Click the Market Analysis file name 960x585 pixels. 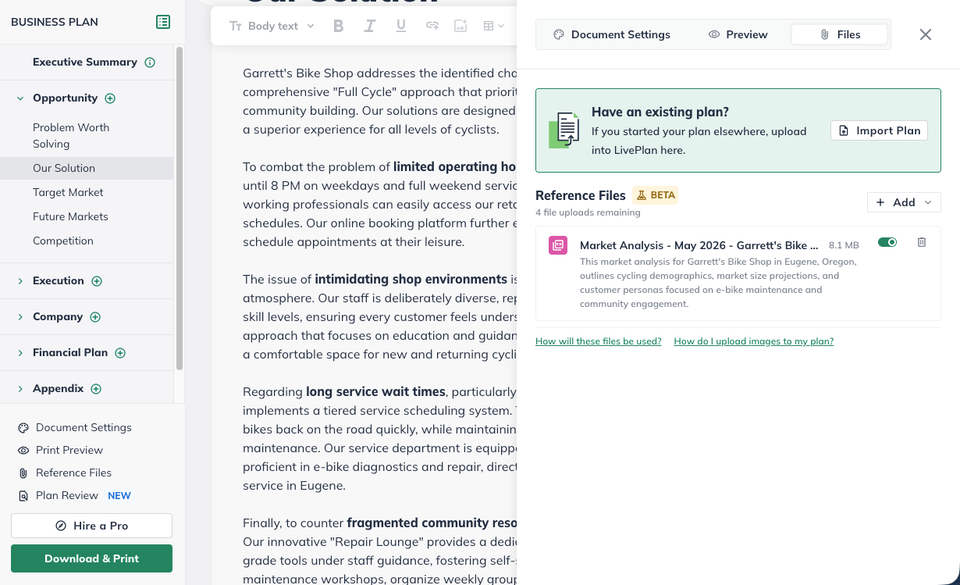pos(699,245)
